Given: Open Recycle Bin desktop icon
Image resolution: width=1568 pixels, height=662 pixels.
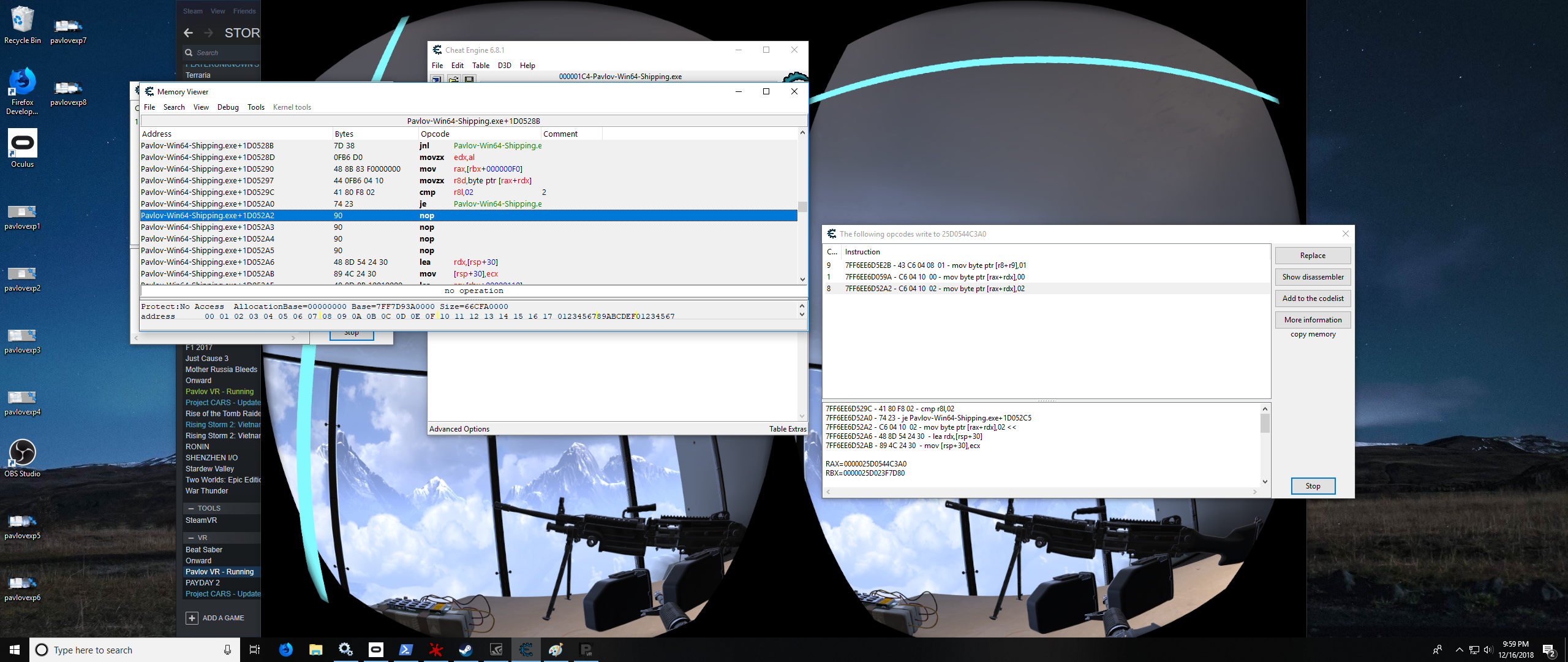Looking at the screenshot, I should coord(22,25).
